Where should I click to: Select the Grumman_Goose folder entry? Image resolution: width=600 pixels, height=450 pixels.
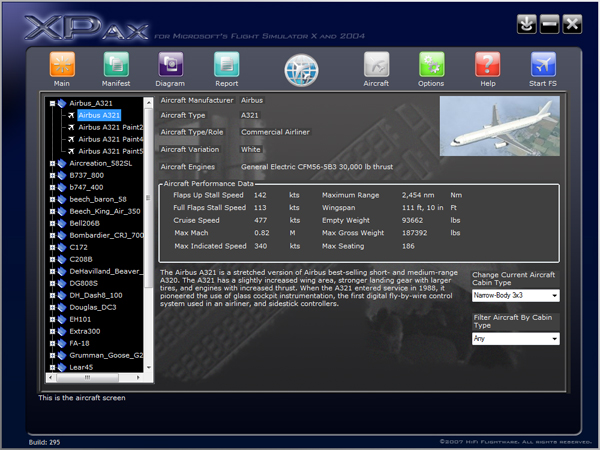[x=106, y=355]
